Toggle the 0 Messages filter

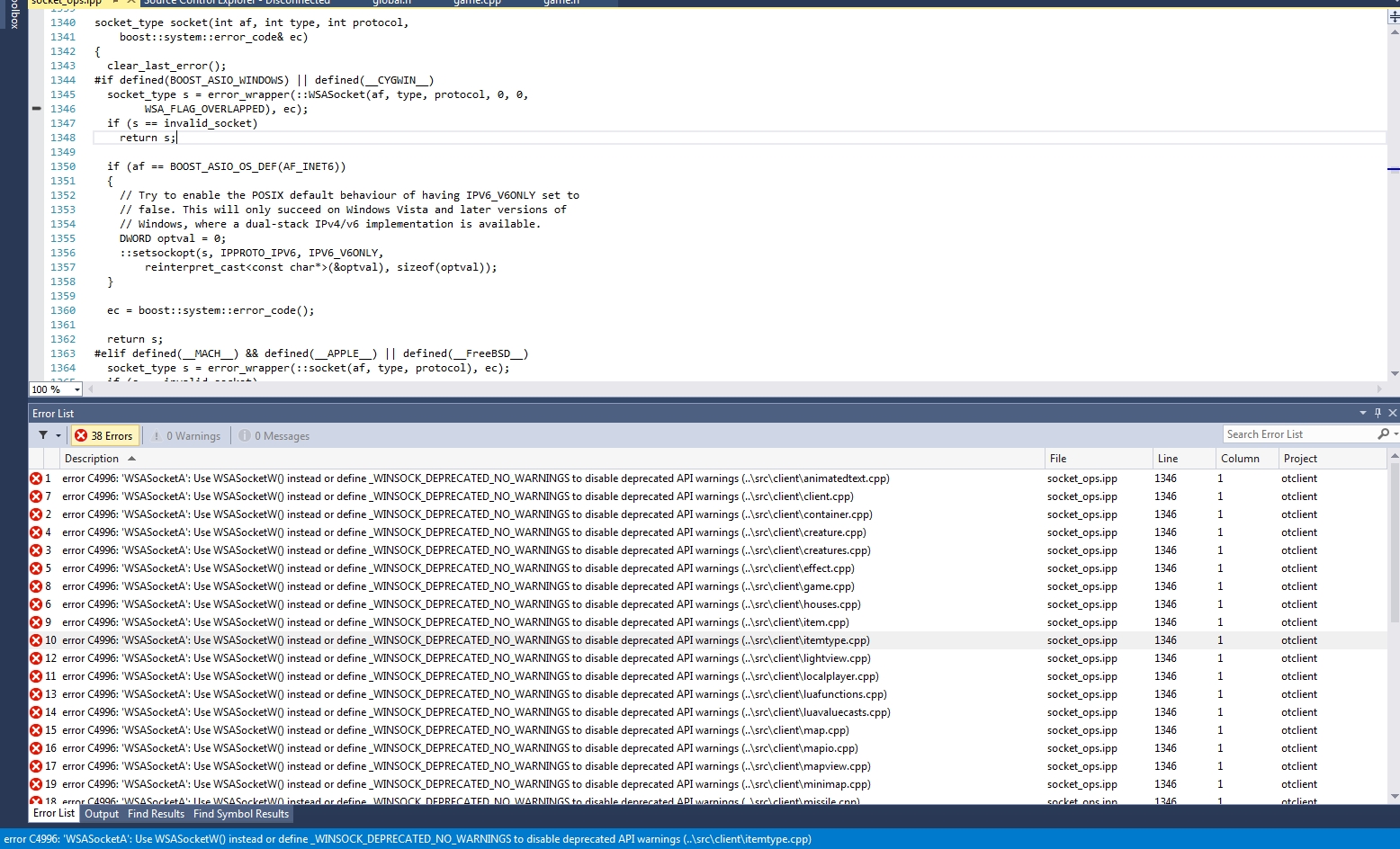[274, 435]
